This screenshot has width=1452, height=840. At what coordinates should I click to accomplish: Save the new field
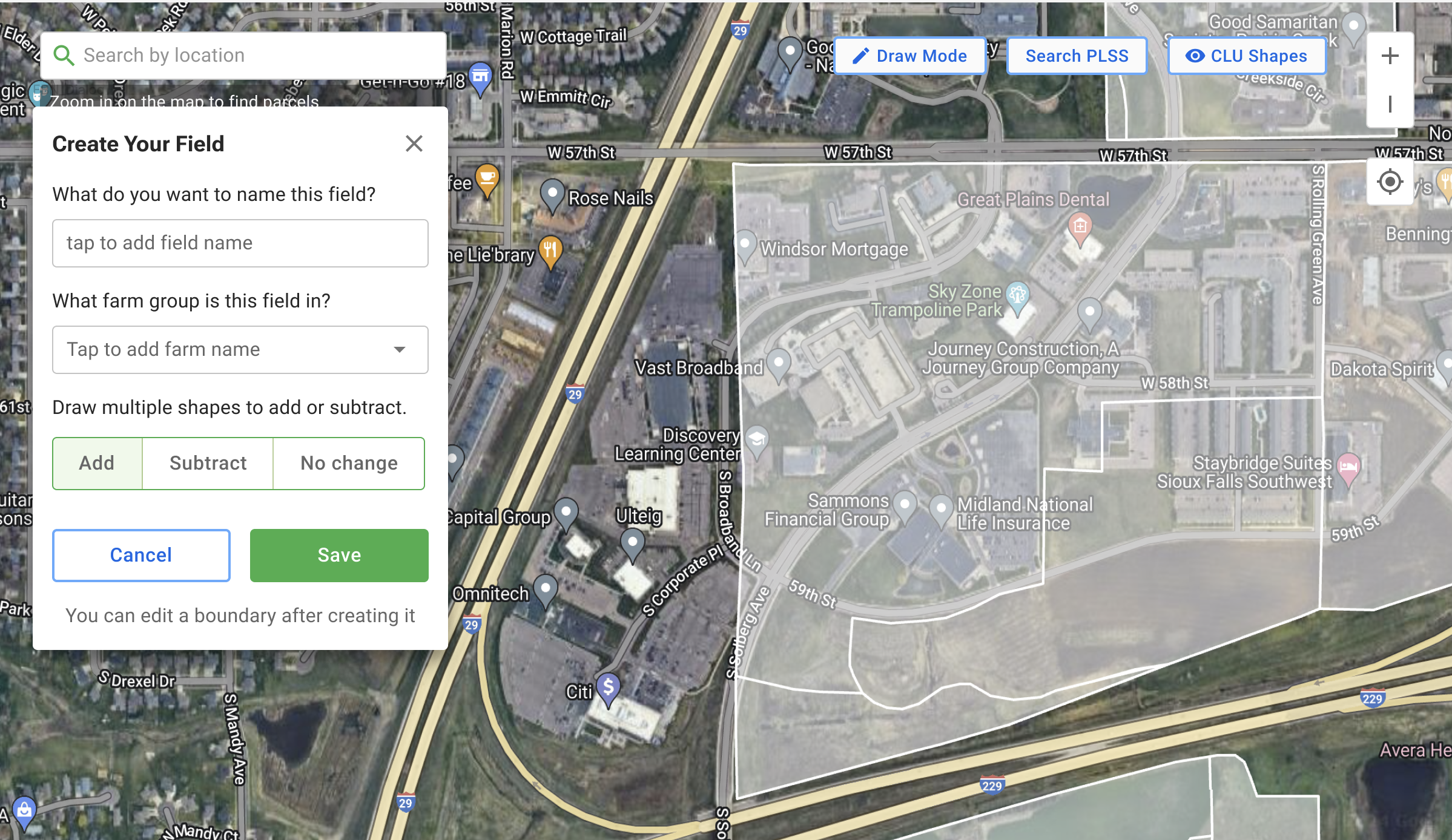[x=339, y=556]
